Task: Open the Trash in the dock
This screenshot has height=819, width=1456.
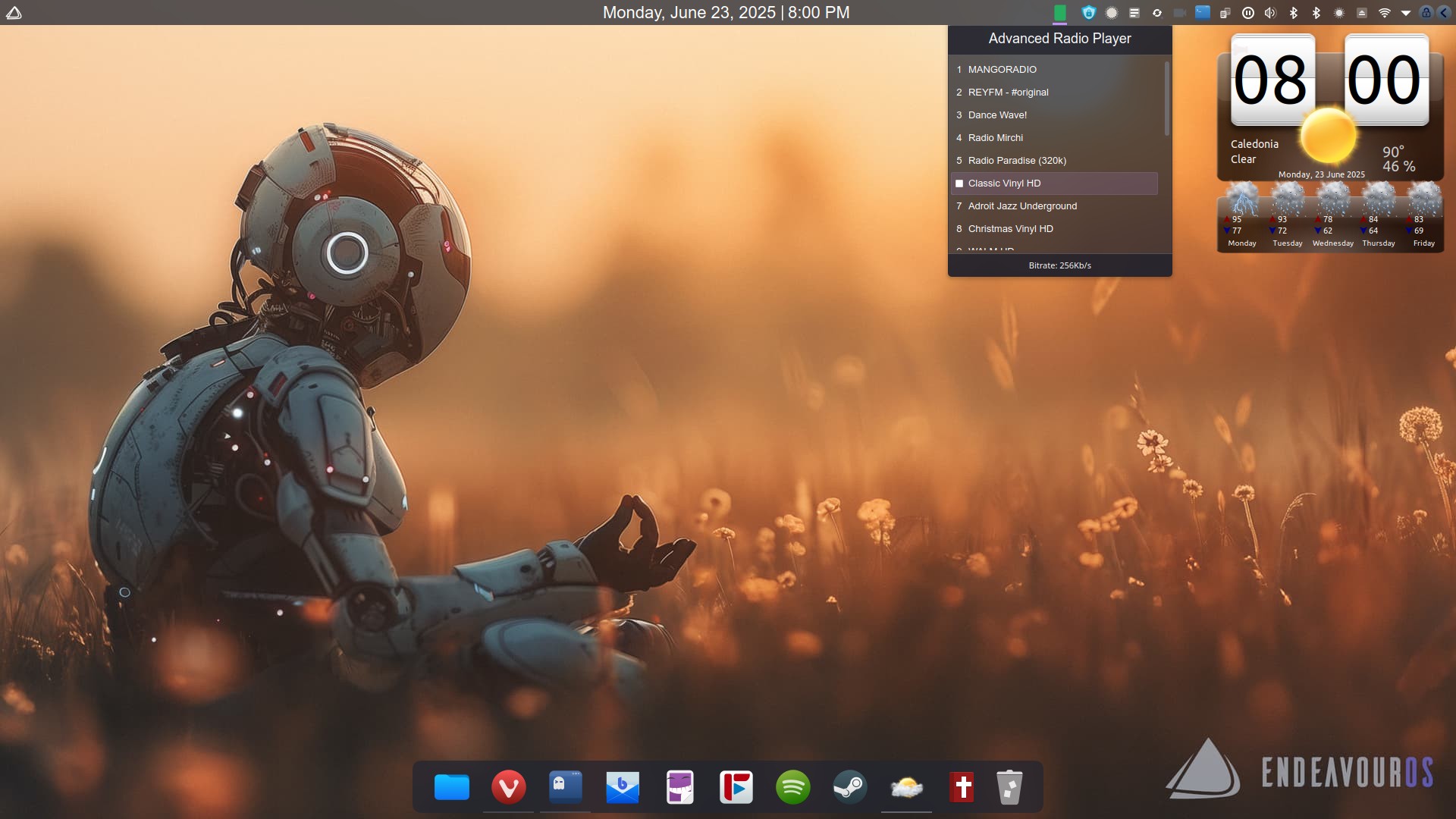Action: (1009, 787)
